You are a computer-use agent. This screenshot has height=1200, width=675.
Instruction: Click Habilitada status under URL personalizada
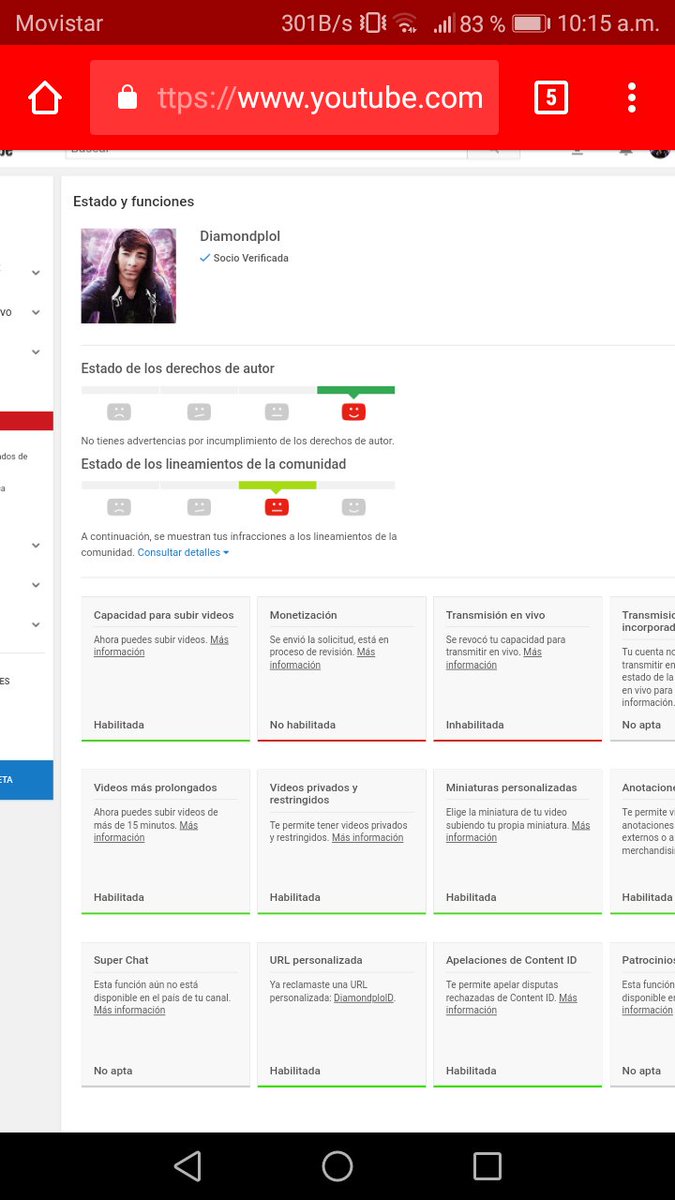295,1071
